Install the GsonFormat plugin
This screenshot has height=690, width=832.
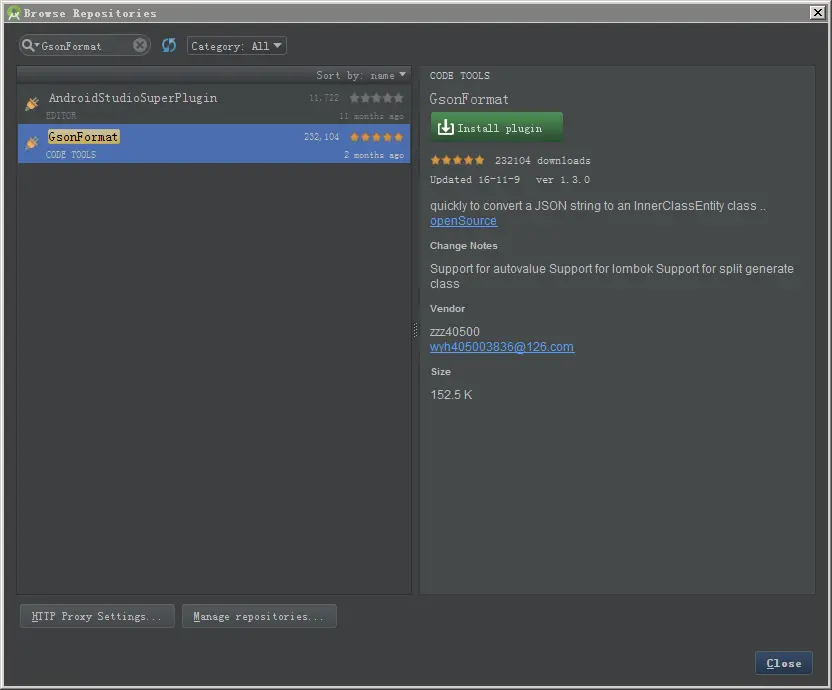click(x=496, y=127)
